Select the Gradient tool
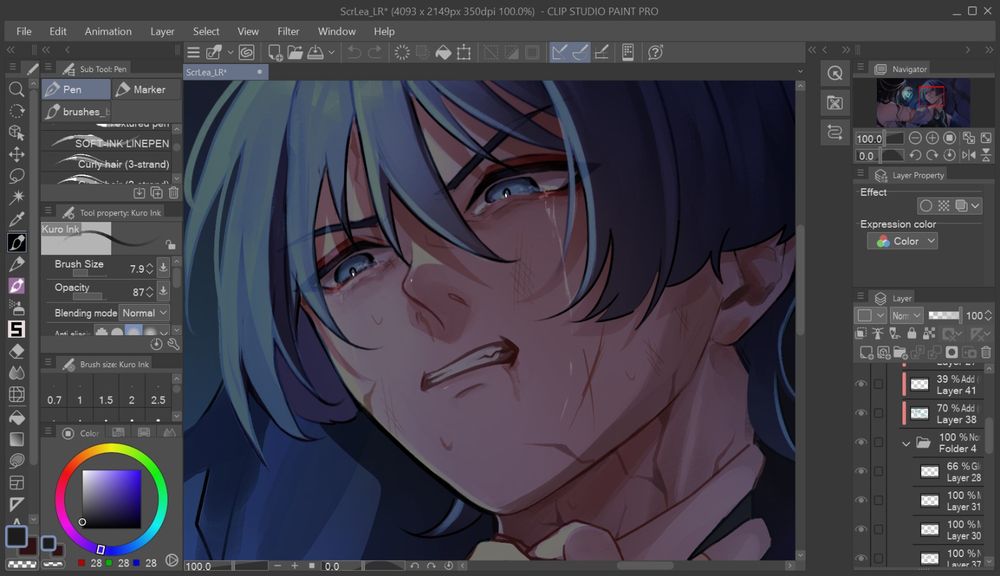This screenshot has width=1000, height=576. coord(17,439)
